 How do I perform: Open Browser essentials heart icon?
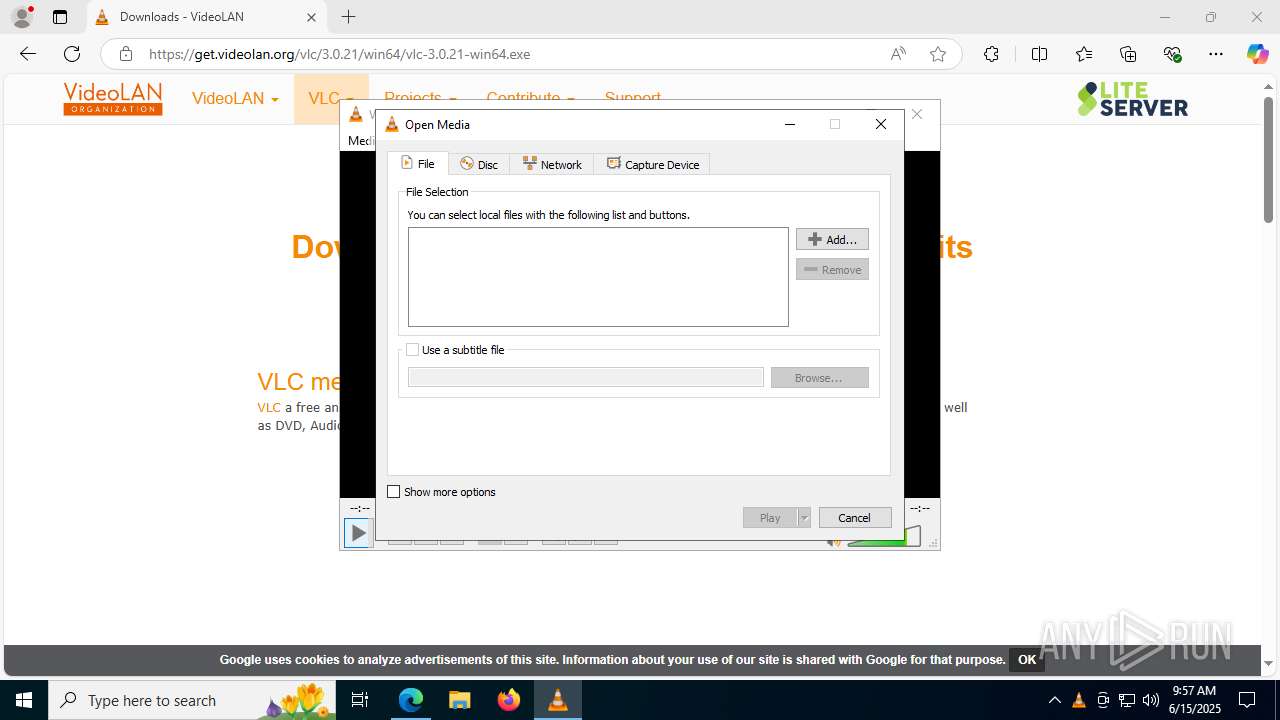pyautogui.click(x=1173, y=54)
